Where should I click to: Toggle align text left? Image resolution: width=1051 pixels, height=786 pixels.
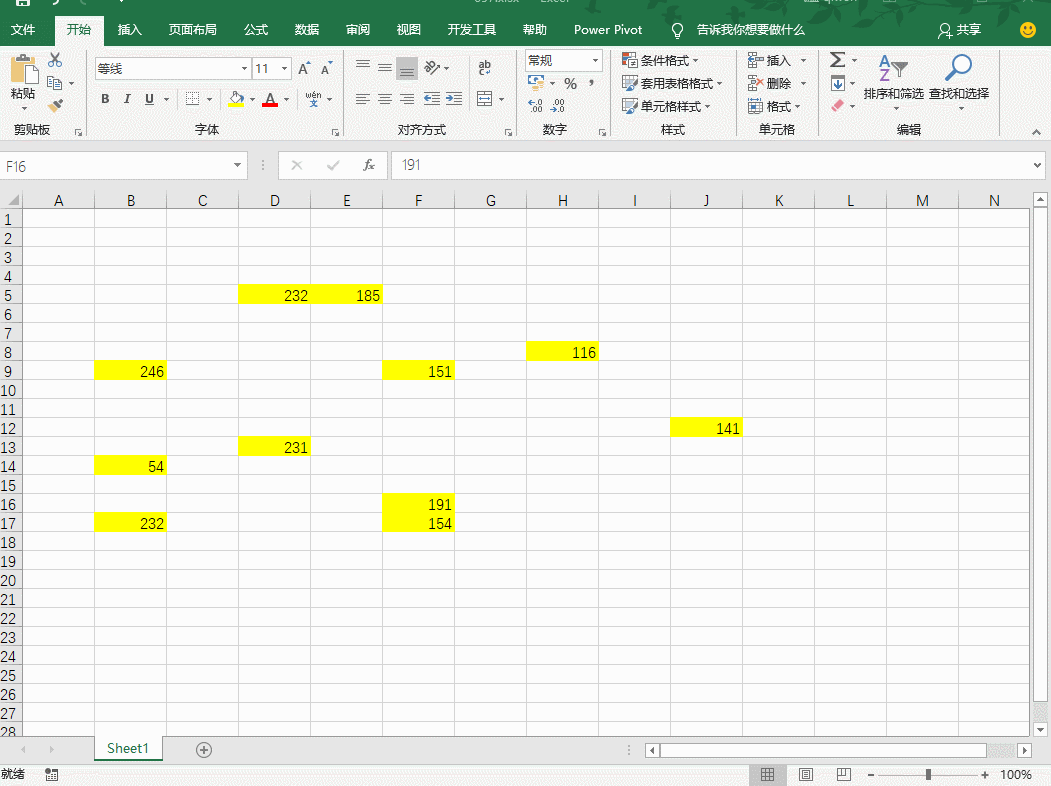point(363,99)
